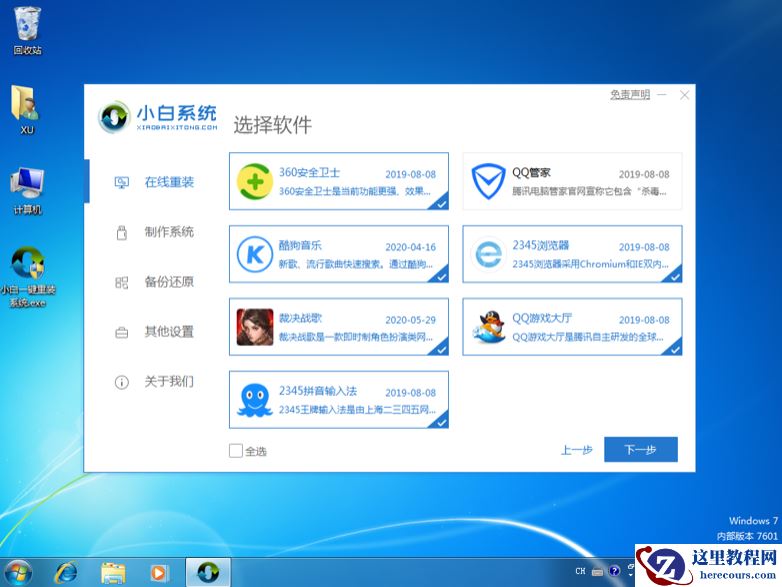782x587 pixels.
Task: Click the 小白系统 logo in header
Action: [158, 117]
